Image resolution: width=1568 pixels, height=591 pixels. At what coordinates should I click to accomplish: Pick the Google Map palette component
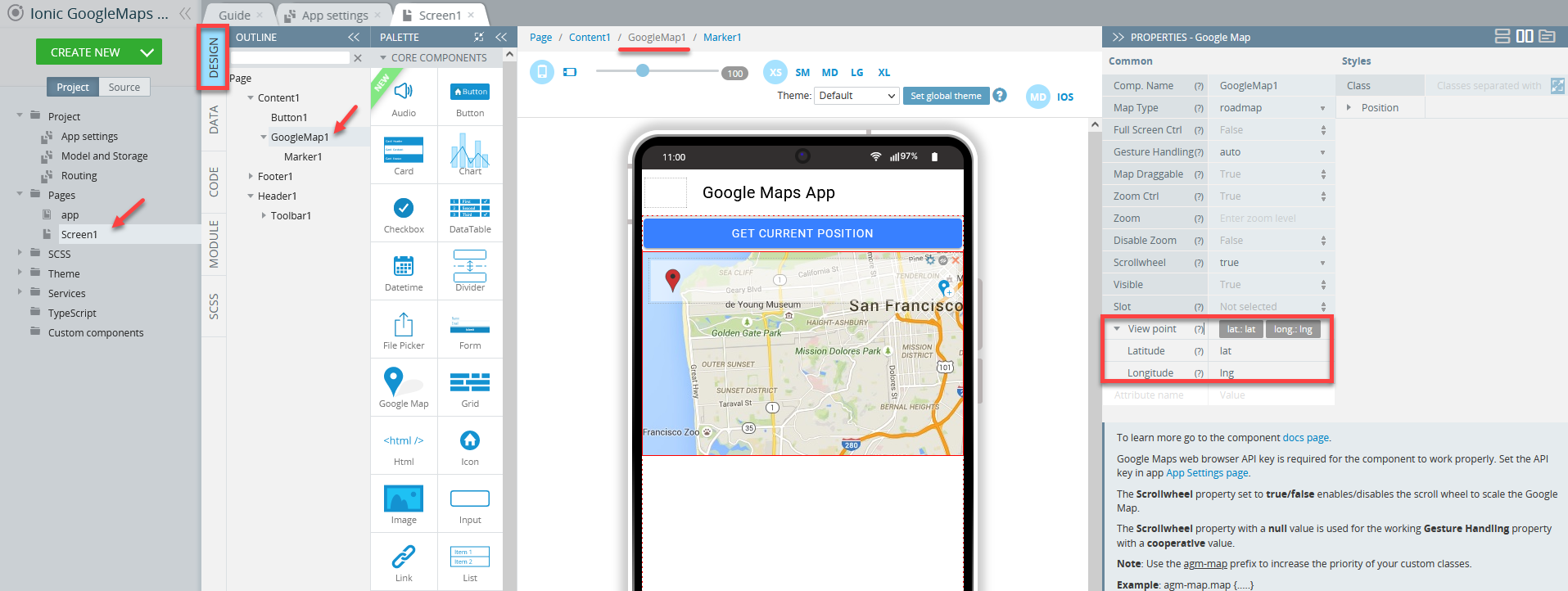pyautogui.click(x=404, y=387)
